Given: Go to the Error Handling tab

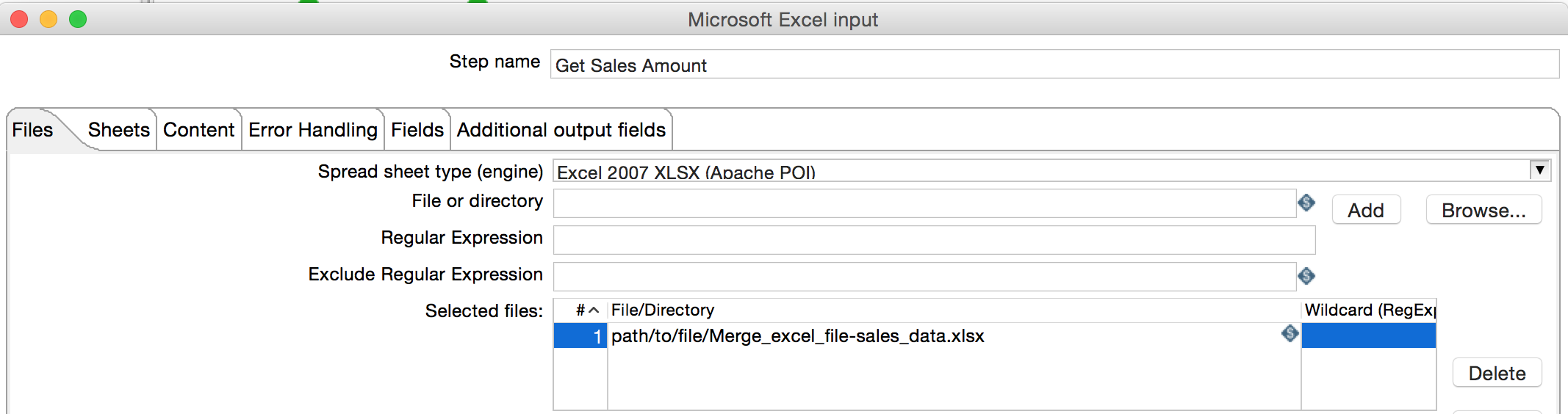Looking at the screenshot, I should point(312,130).
